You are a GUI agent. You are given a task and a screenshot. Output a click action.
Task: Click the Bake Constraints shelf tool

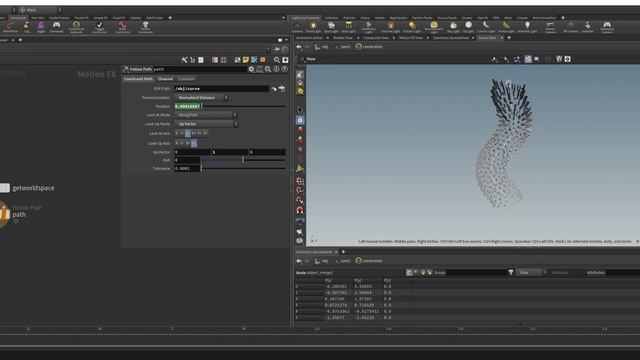[x=145, y=27]
